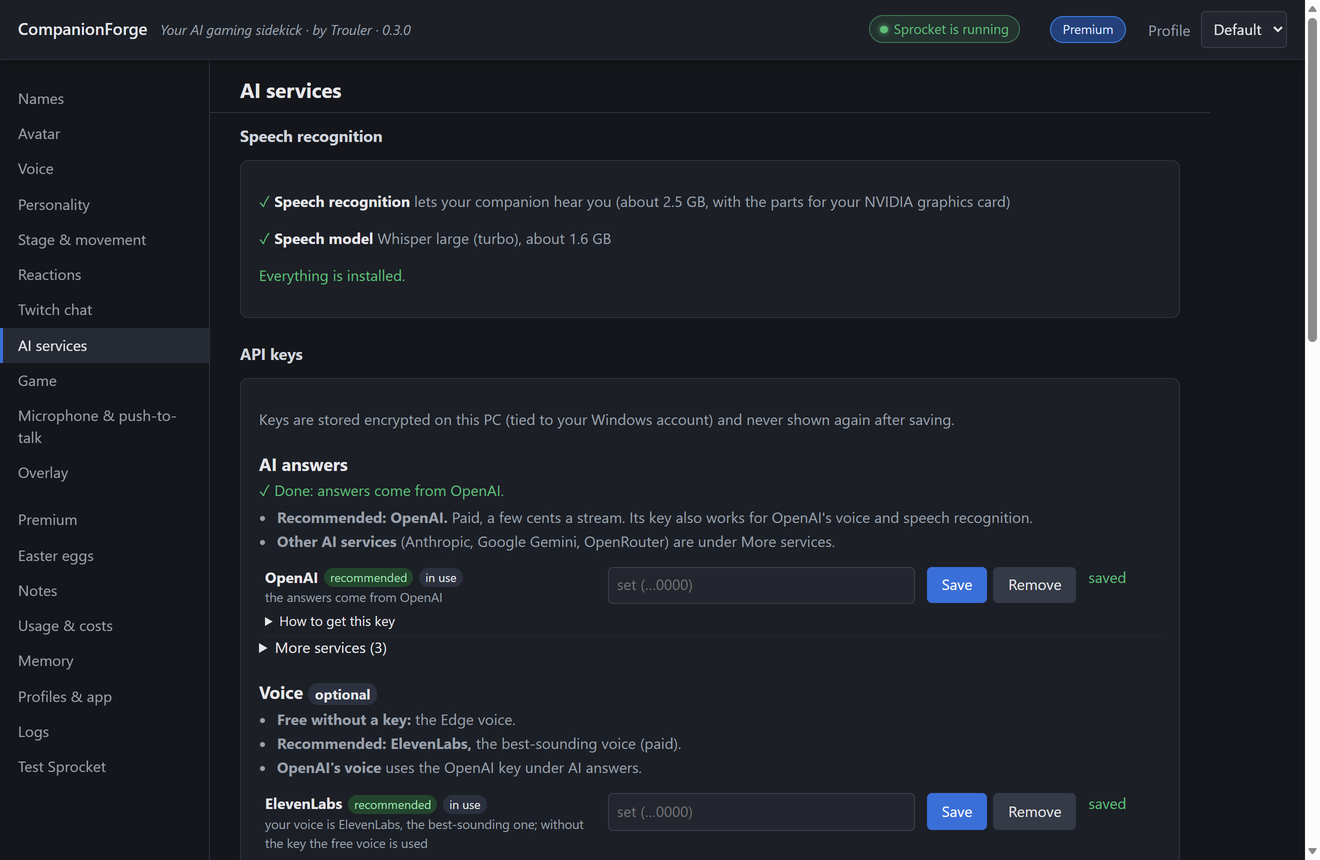Viewport: 1320px width, 860px height.
Task: Open Twitch chat settings
Action: (104, 310)
